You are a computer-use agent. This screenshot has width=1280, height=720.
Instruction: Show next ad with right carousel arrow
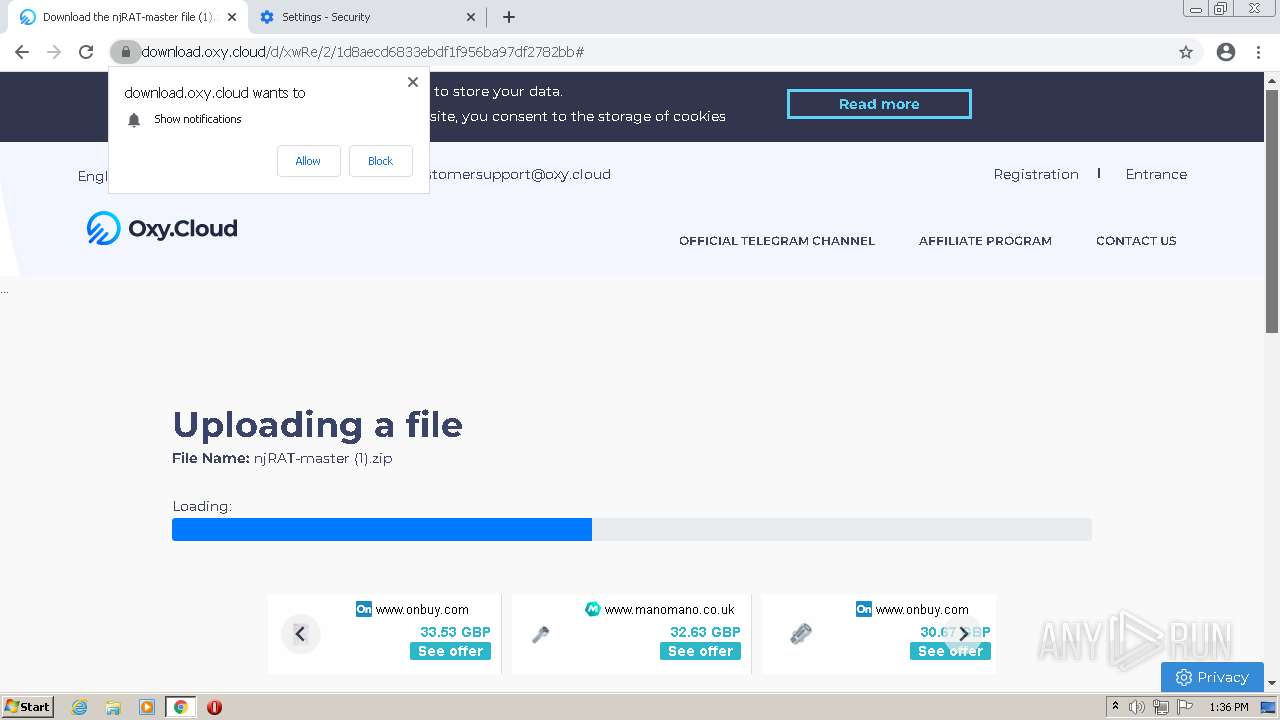pos(963,634)
